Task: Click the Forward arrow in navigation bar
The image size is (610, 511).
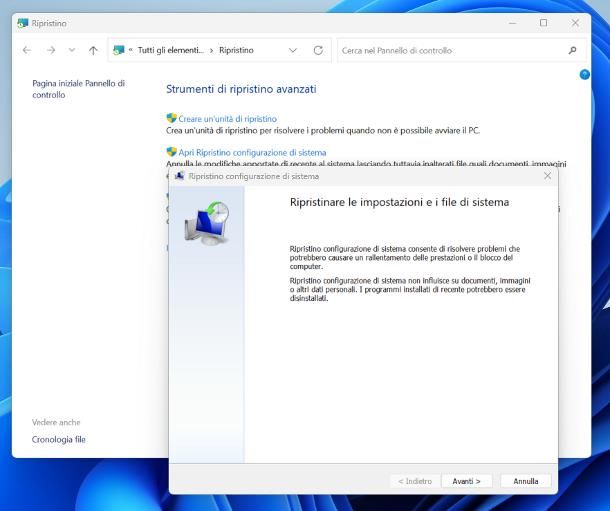Action: coord(51,50)
